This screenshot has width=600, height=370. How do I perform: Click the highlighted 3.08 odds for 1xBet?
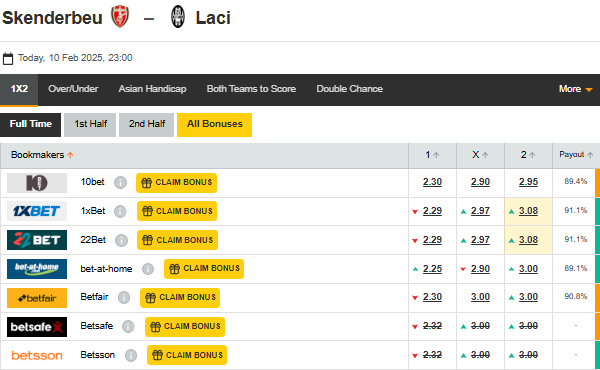pos(528,211)
